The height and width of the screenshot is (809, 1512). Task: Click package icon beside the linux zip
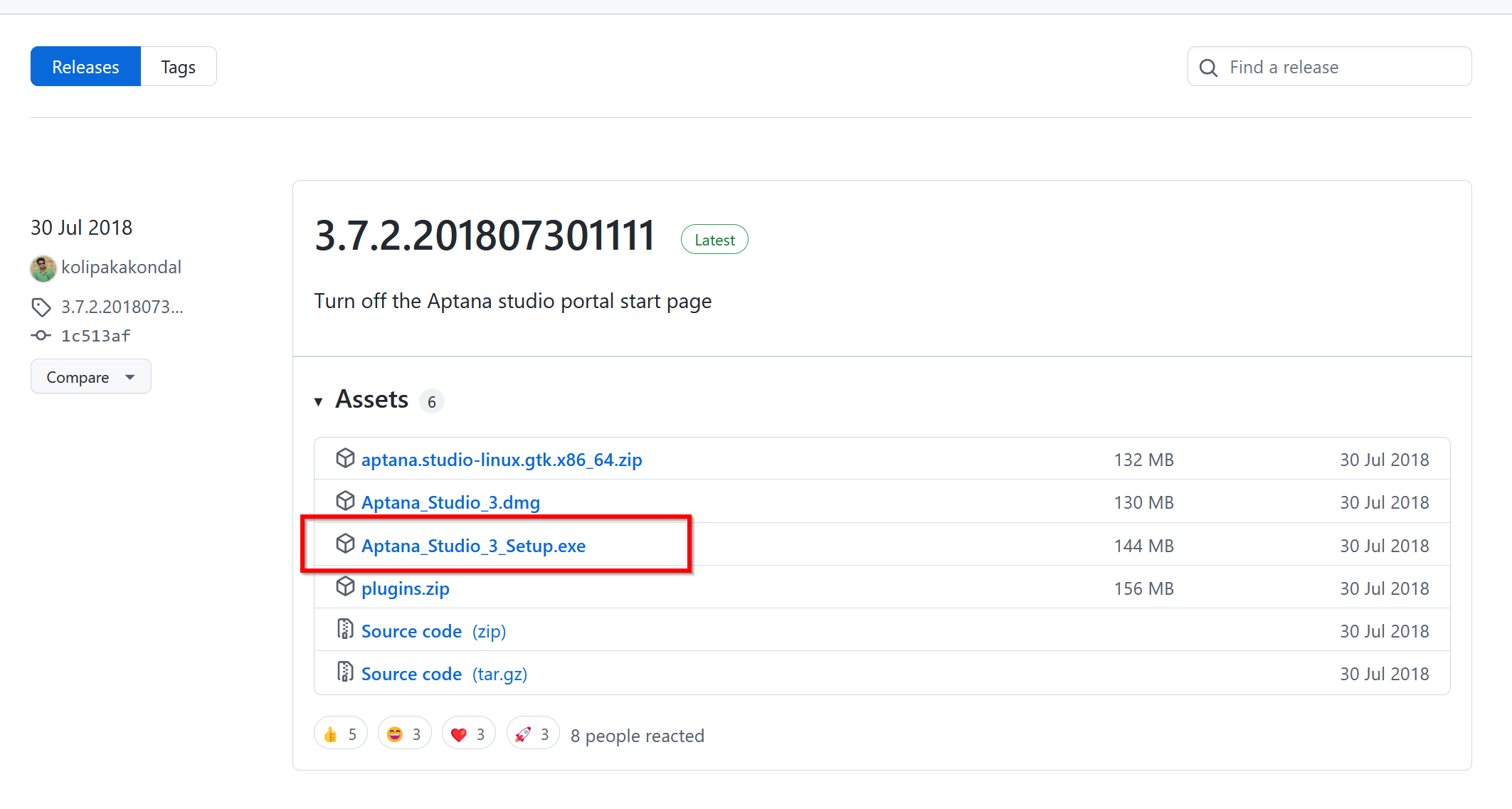pos(345,458)
